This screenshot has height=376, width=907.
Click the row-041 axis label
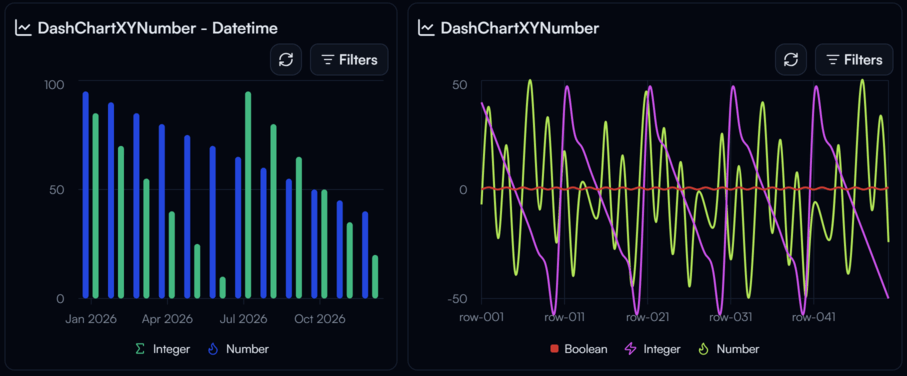coord(814,317)
